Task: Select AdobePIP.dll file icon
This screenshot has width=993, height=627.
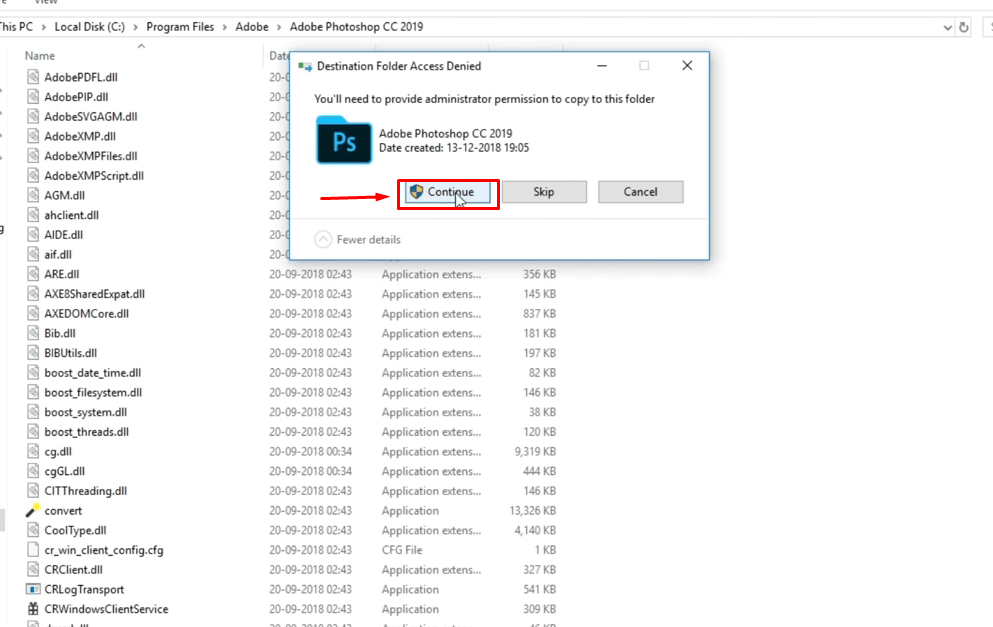Action: point(33,96)
